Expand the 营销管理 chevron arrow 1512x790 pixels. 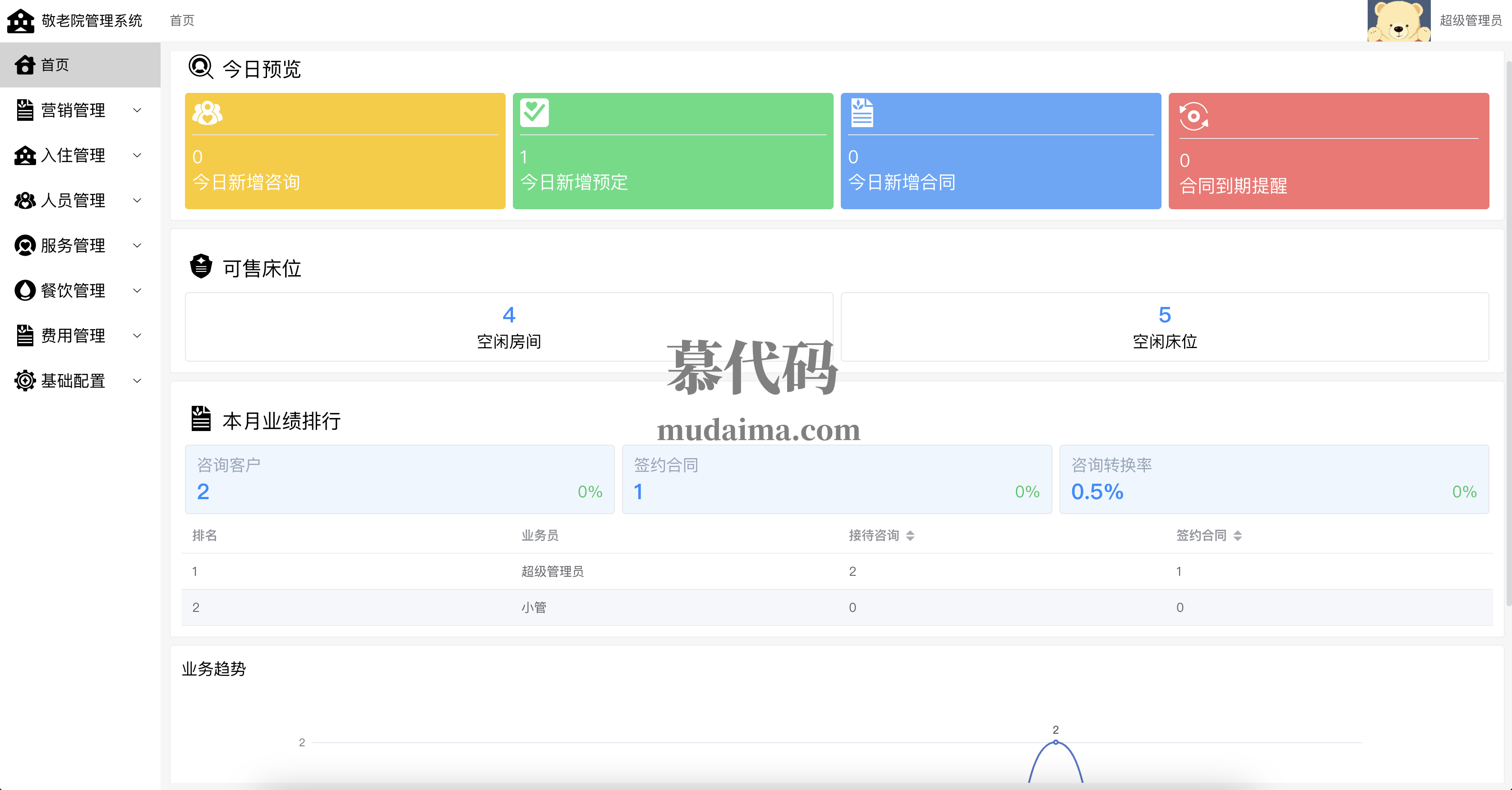[137, 110]
